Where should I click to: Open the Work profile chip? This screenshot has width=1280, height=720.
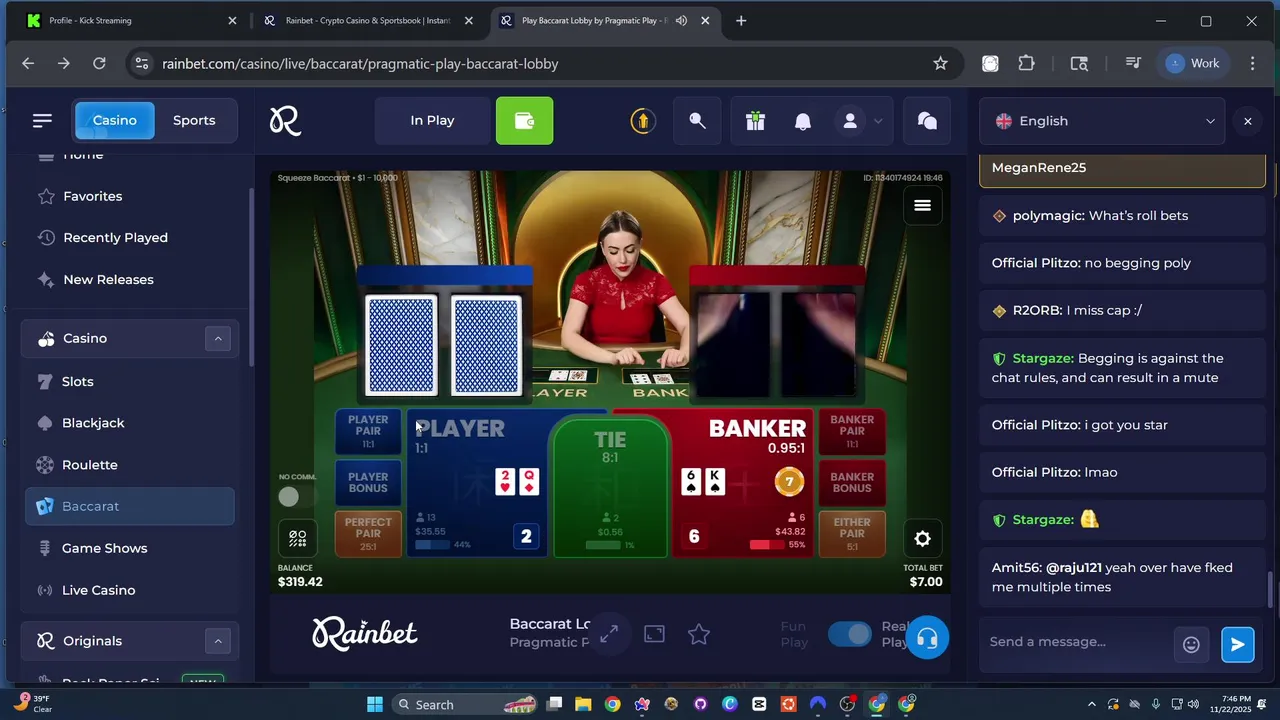click(x=1193, y=63)
